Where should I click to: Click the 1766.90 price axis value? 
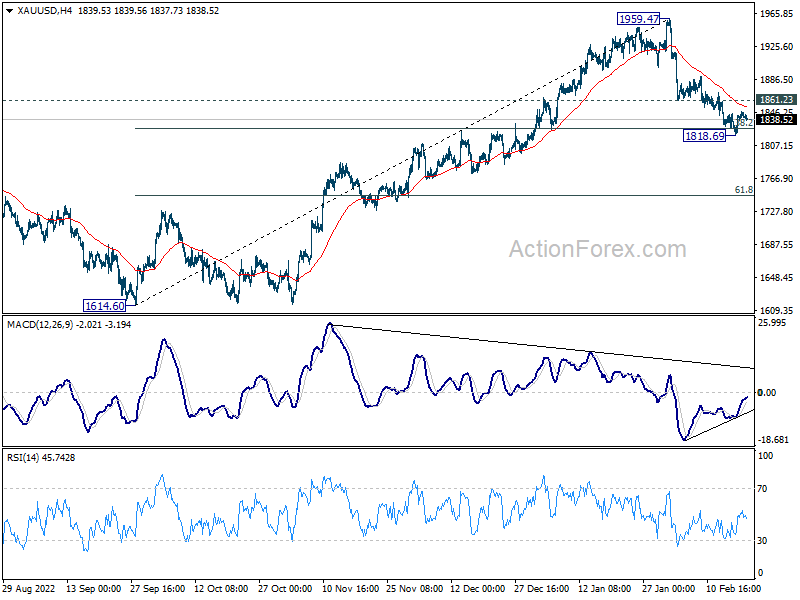tap(777, 179)
